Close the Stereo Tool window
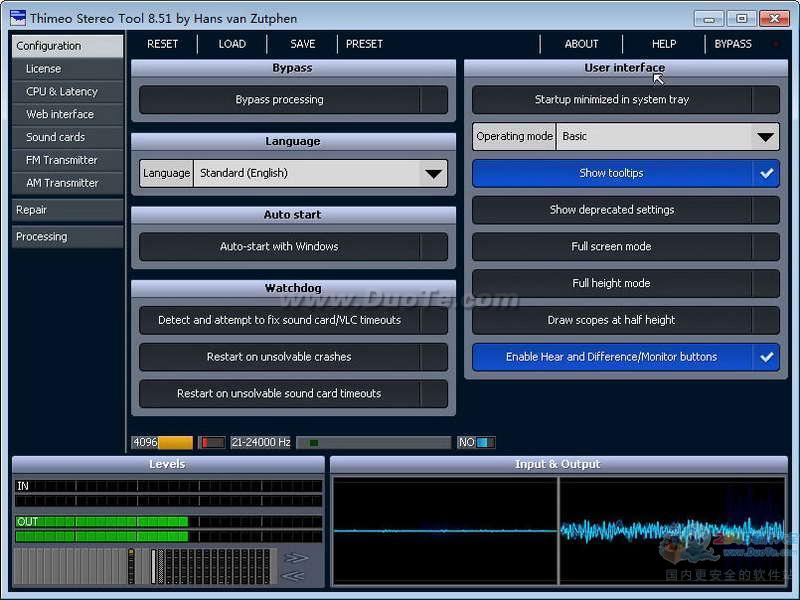 [x=774, y=19]
